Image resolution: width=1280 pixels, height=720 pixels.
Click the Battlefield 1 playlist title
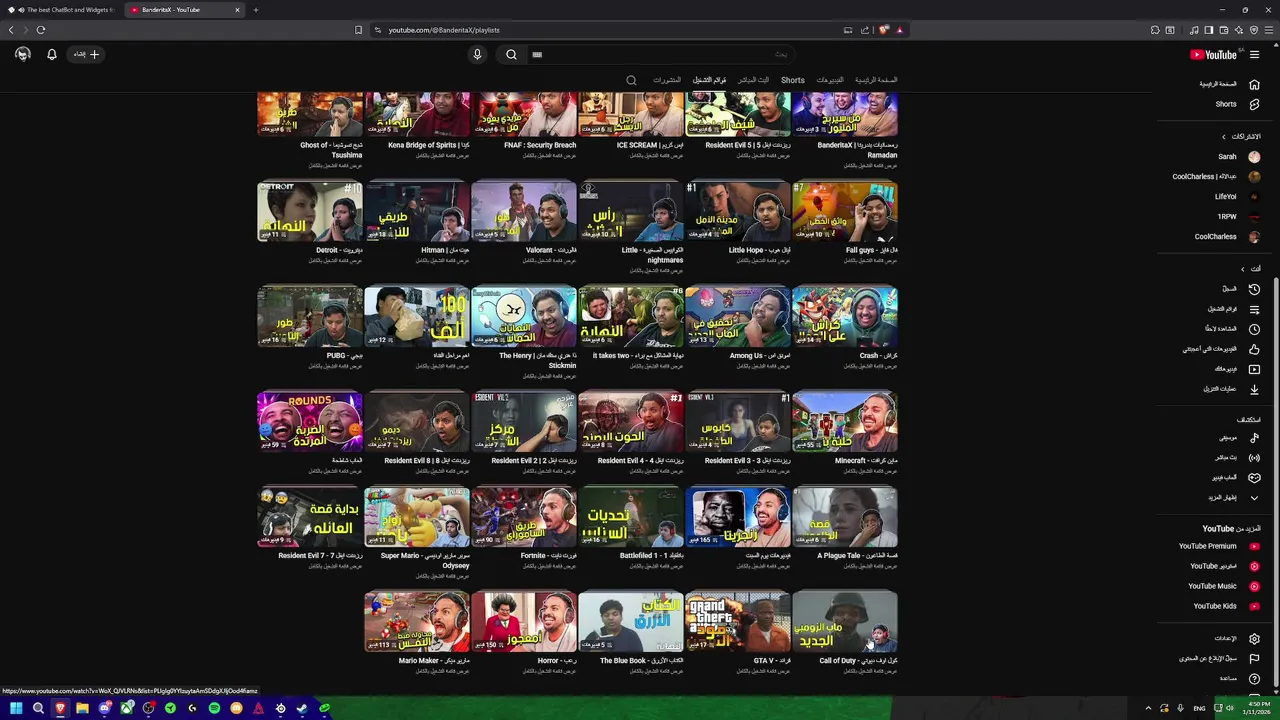tap(652, 555)
